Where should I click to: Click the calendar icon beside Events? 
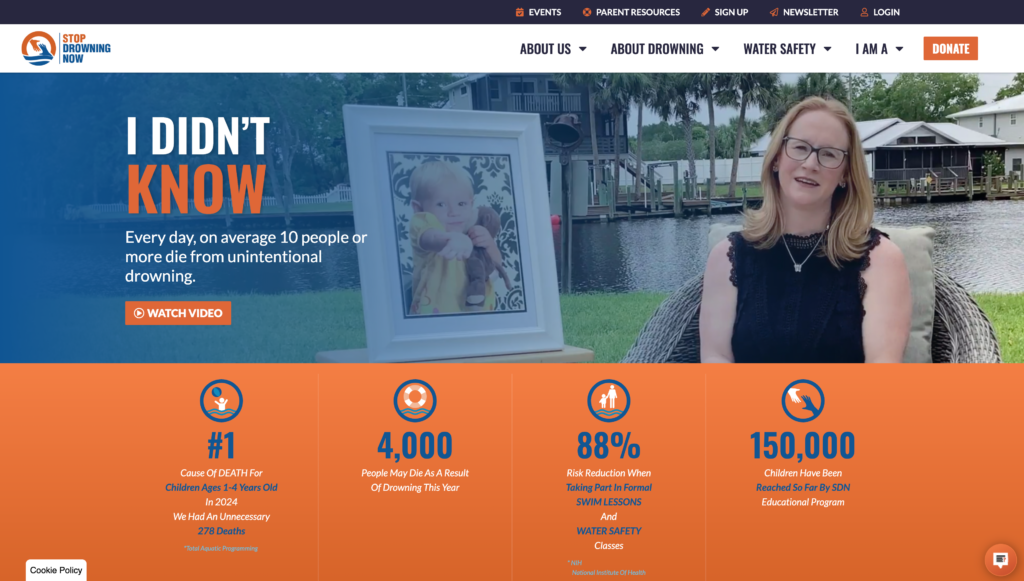[x=520, y=12]
